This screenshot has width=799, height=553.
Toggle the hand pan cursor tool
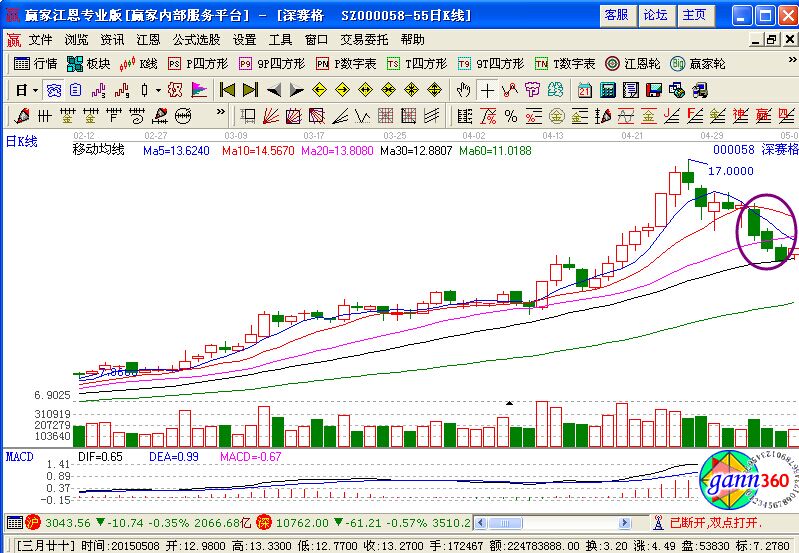click(463, 90)
